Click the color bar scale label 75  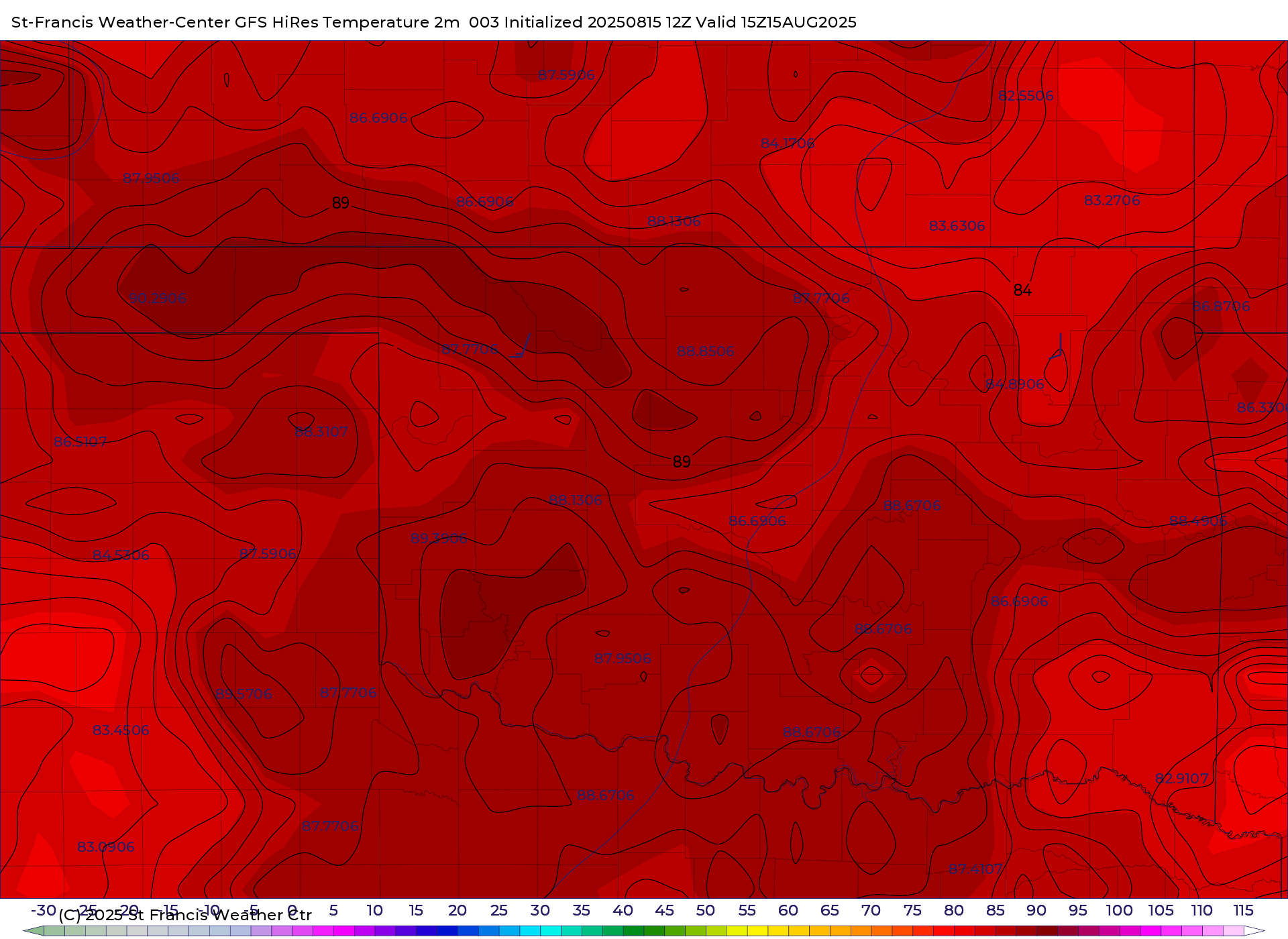pyautogui.click(x=912, y=910)
